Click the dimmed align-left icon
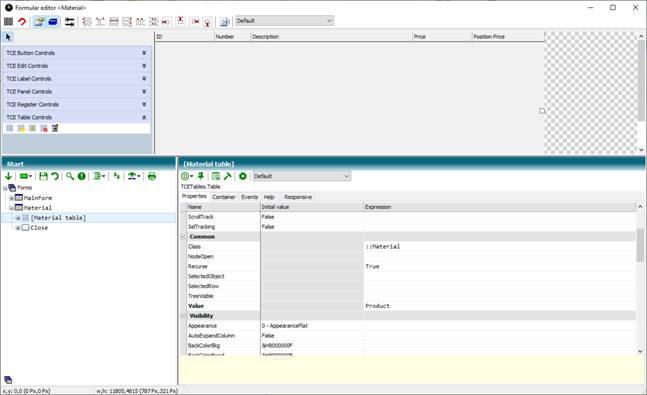 pyautogui.click(x=87, y=21)
